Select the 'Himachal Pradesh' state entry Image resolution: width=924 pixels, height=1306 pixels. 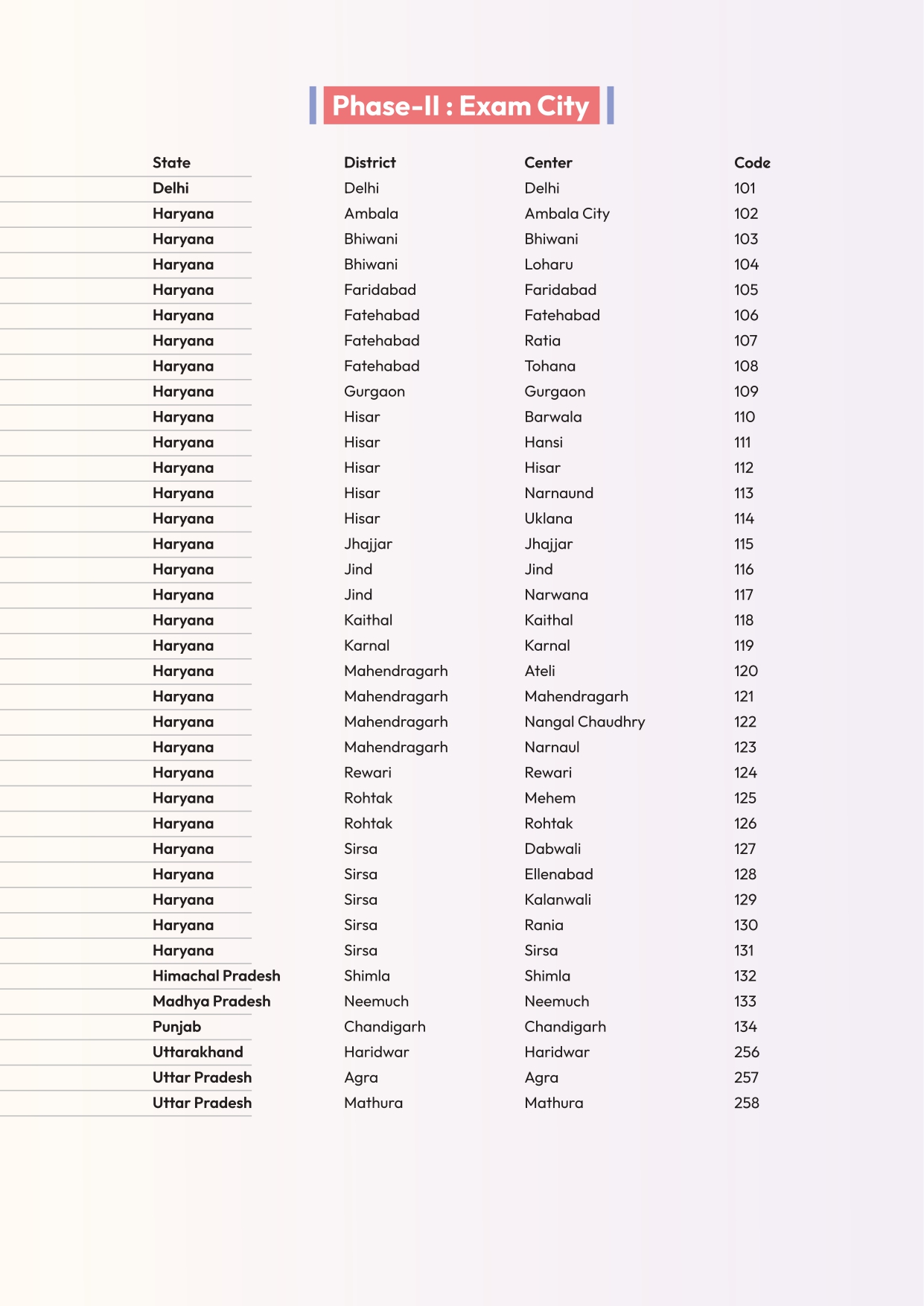pyautogui.click(x=216, y=976)
